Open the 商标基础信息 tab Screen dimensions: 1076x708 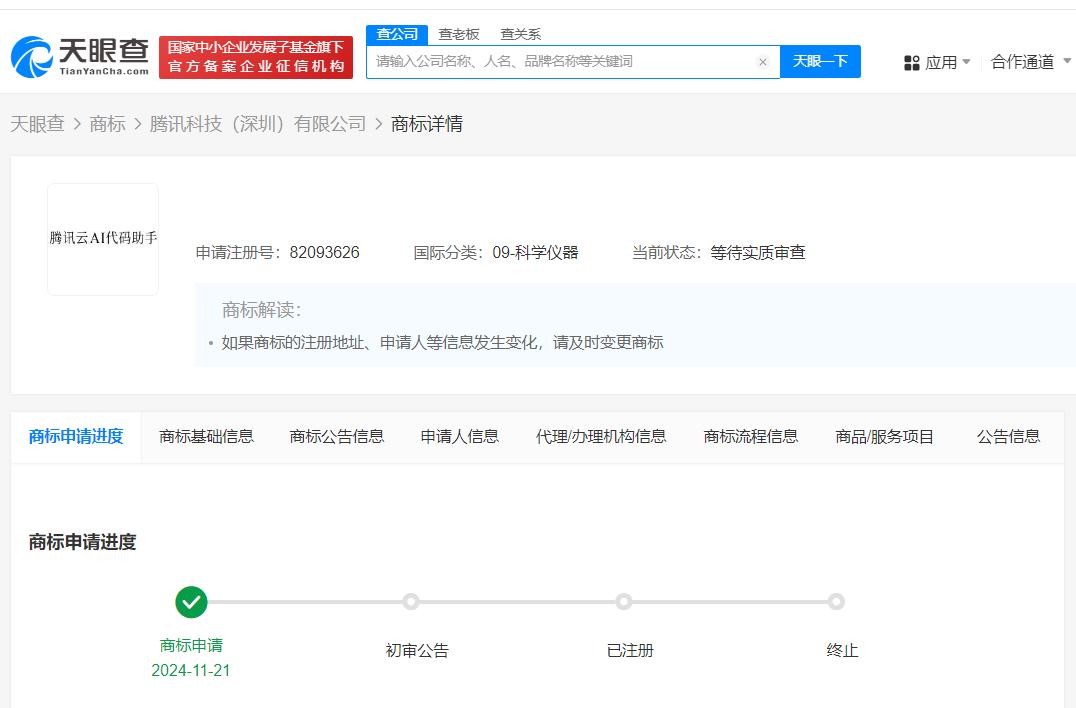pos(206,436)
